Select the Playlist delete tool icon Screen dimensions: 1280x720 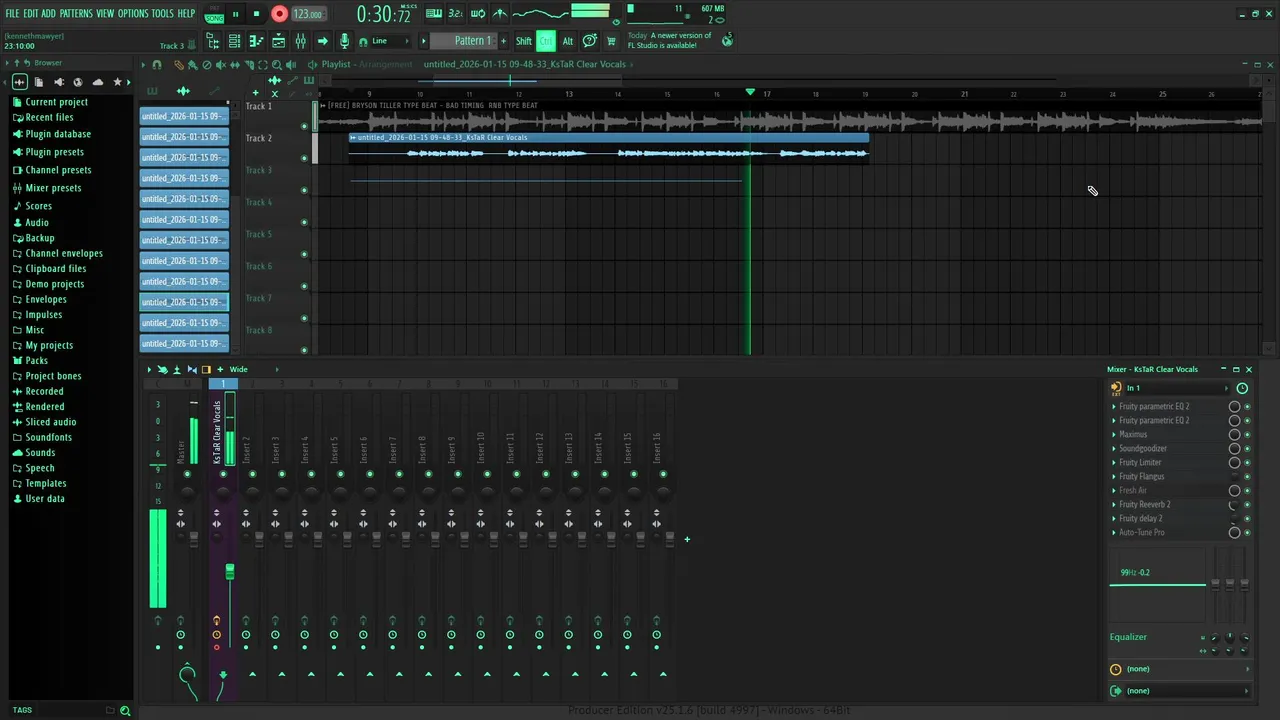pyautogui.click(x=207, y=65)
